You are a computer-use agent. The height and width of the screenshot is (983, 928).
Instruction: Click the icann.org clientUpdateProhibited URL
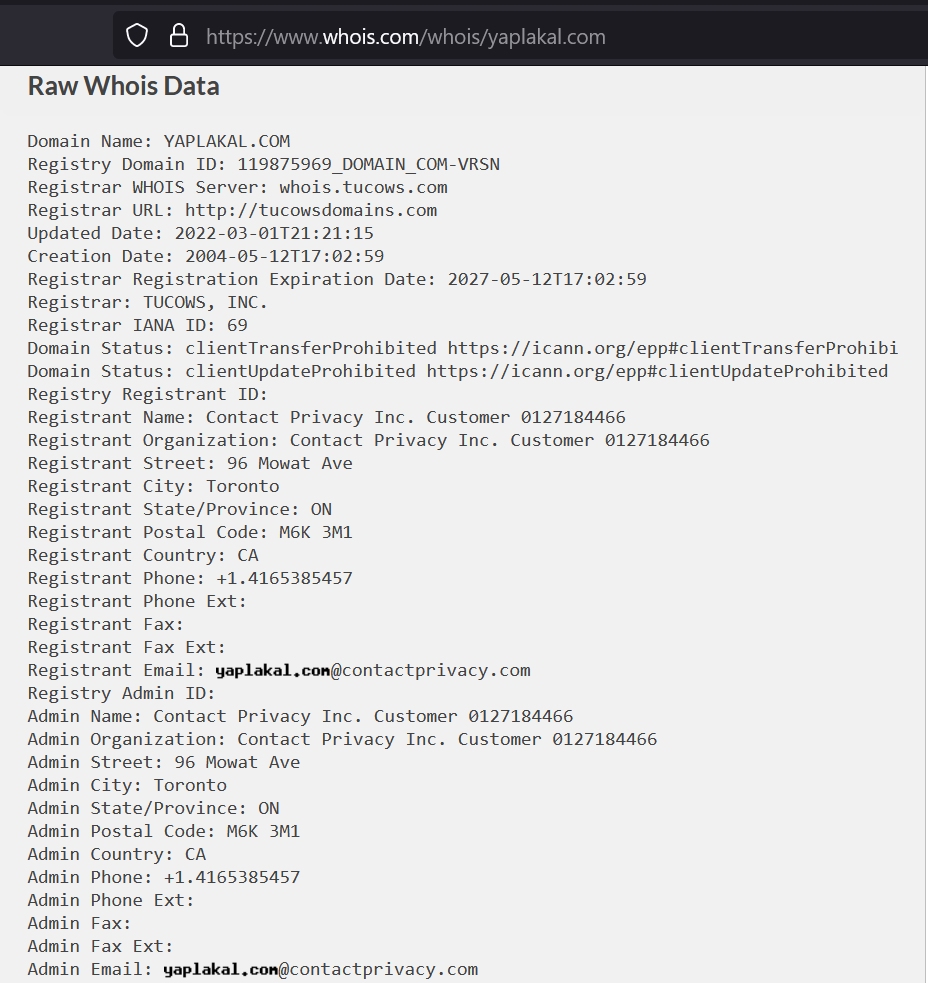[657, 371]
